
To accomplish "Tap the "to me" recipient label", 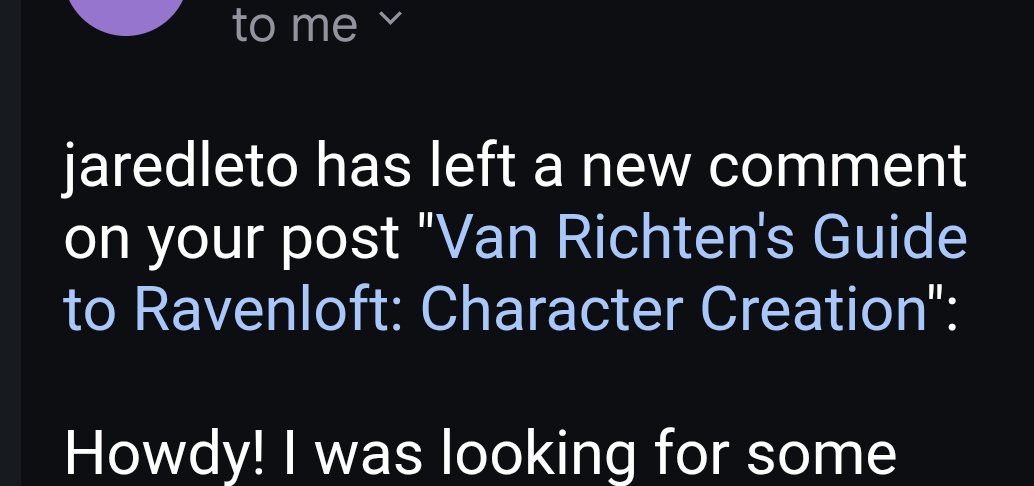I will pyautogui.click(x=294, y=24).
